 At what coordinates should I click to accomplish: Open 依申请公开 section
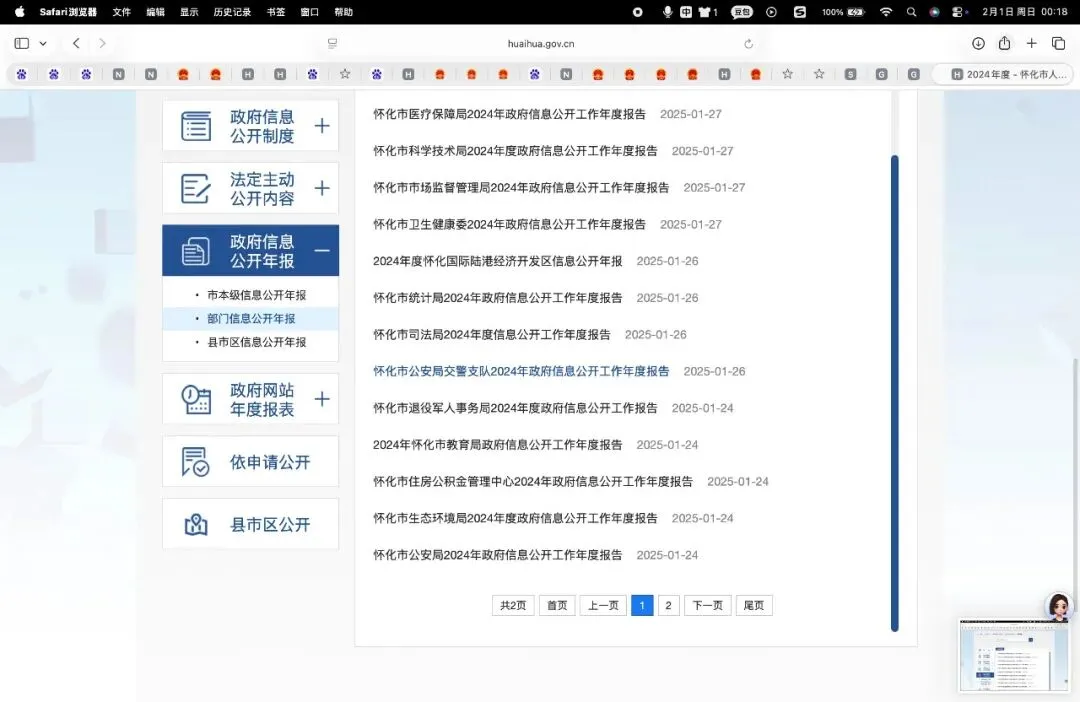[x=251, y=462]
